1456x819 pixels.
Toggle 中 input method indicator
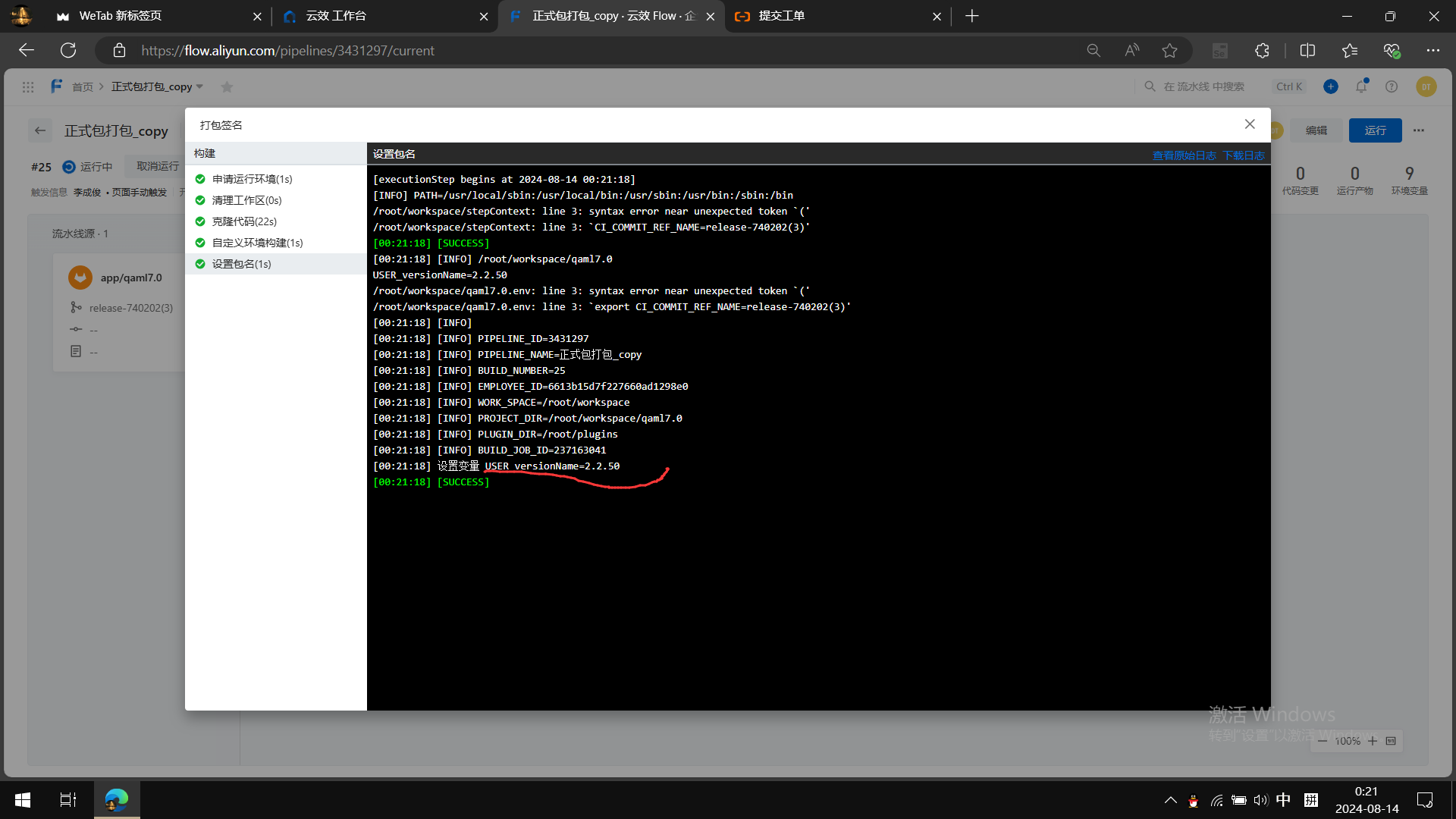(x=1283, y=800)
